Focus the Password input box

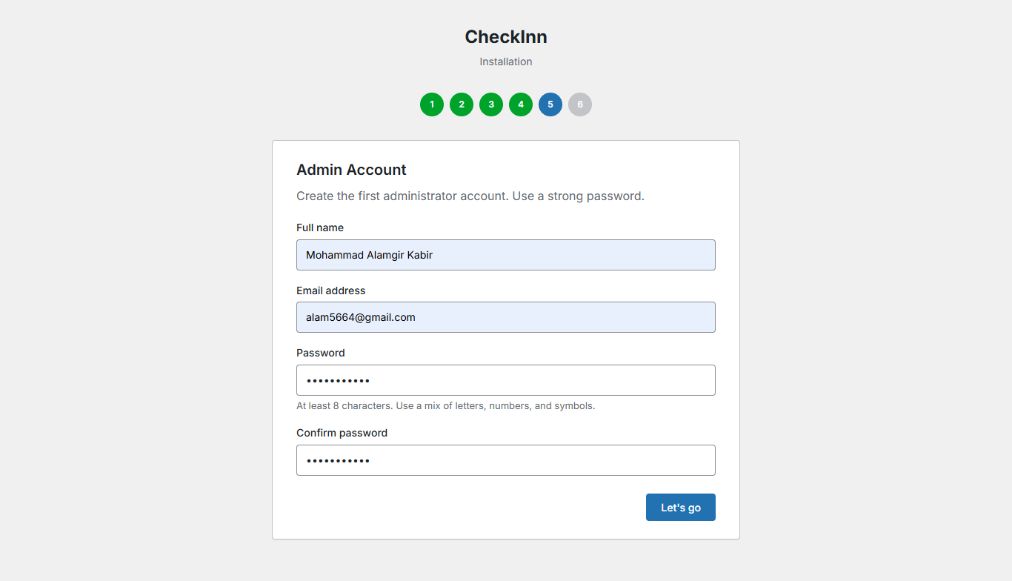tap(506, 380)
